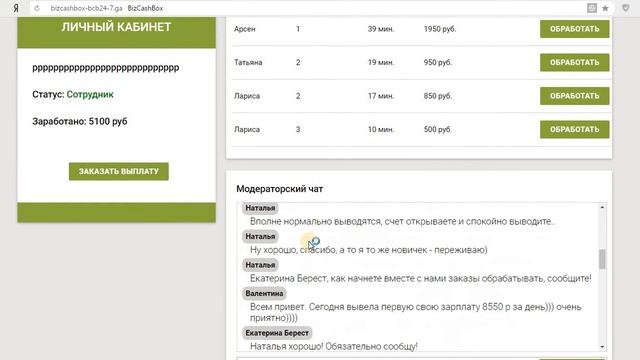Click the 17 мин. time value
640x360 pixels.
click(x=381, y=96)
